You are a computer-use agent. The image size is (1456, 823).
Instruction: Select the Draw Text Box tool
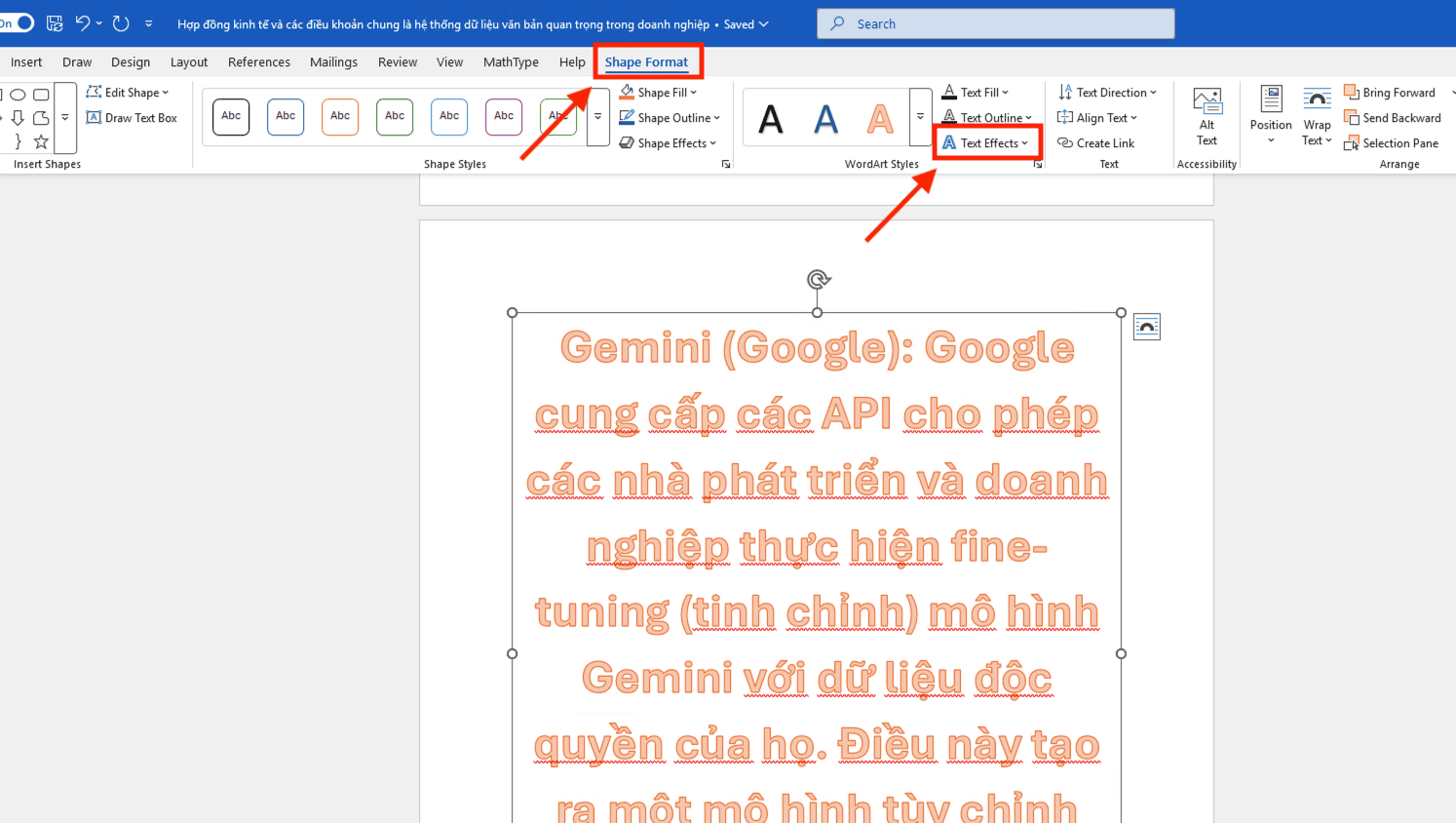133,117
